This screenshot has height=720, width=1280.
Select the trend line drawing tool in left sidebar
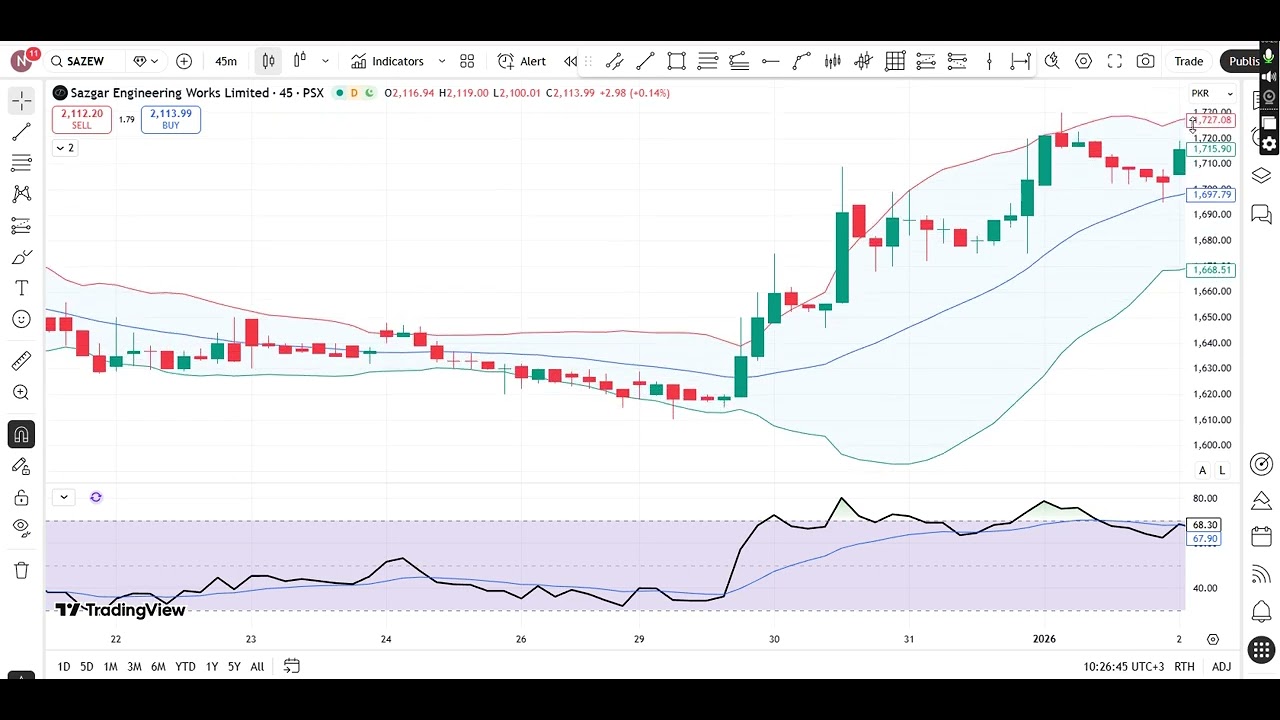(21, 132)
